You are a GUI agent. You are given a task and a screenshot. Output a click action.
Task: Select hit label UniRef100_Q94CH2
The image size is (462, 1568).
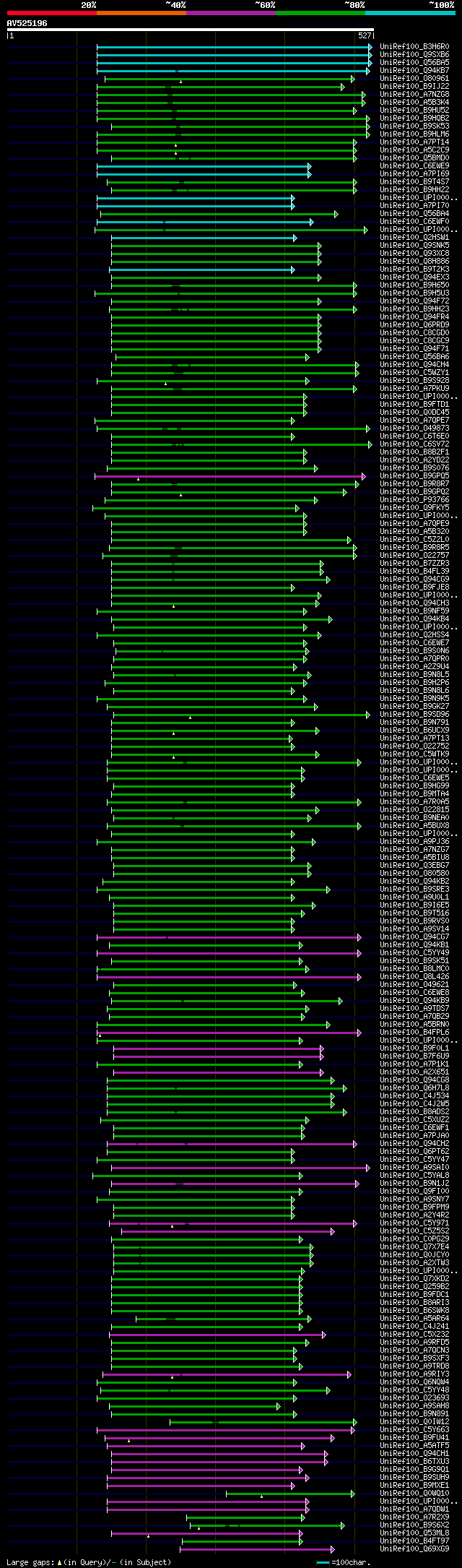click(x=414, y=1144)
